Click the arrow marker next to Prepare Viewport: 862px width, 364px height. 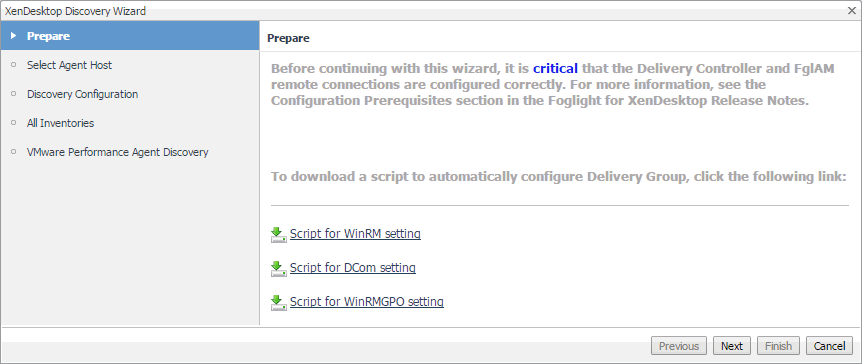pos(14,36)
